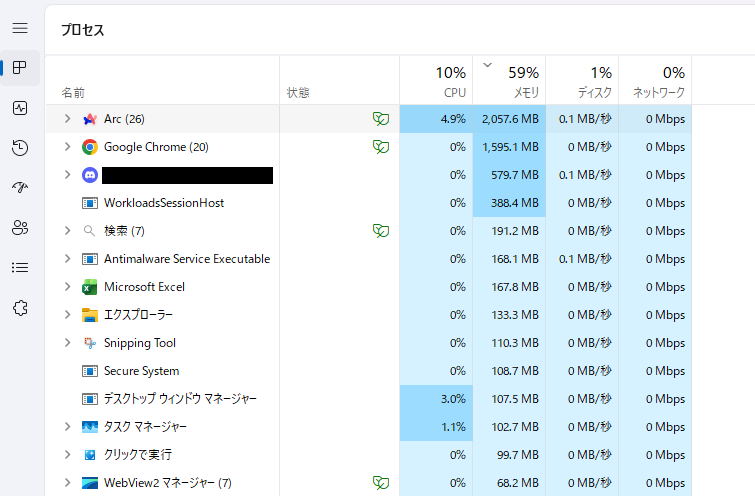Viewport: 755px width, 496px height.
Task: Open the Startup apps sidebar icon
Action: pyautogui.click(x=20, y=187)
